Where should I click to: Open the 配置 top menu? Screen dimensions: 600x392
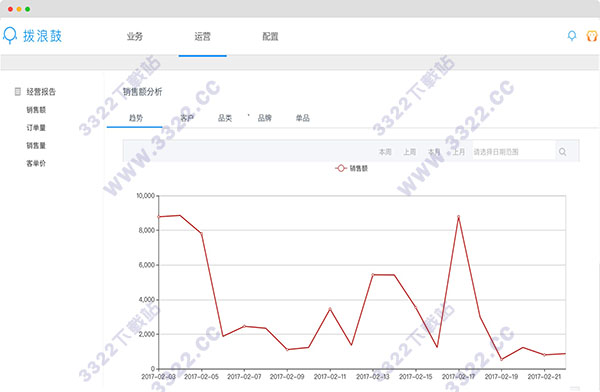tap(270, 36)
